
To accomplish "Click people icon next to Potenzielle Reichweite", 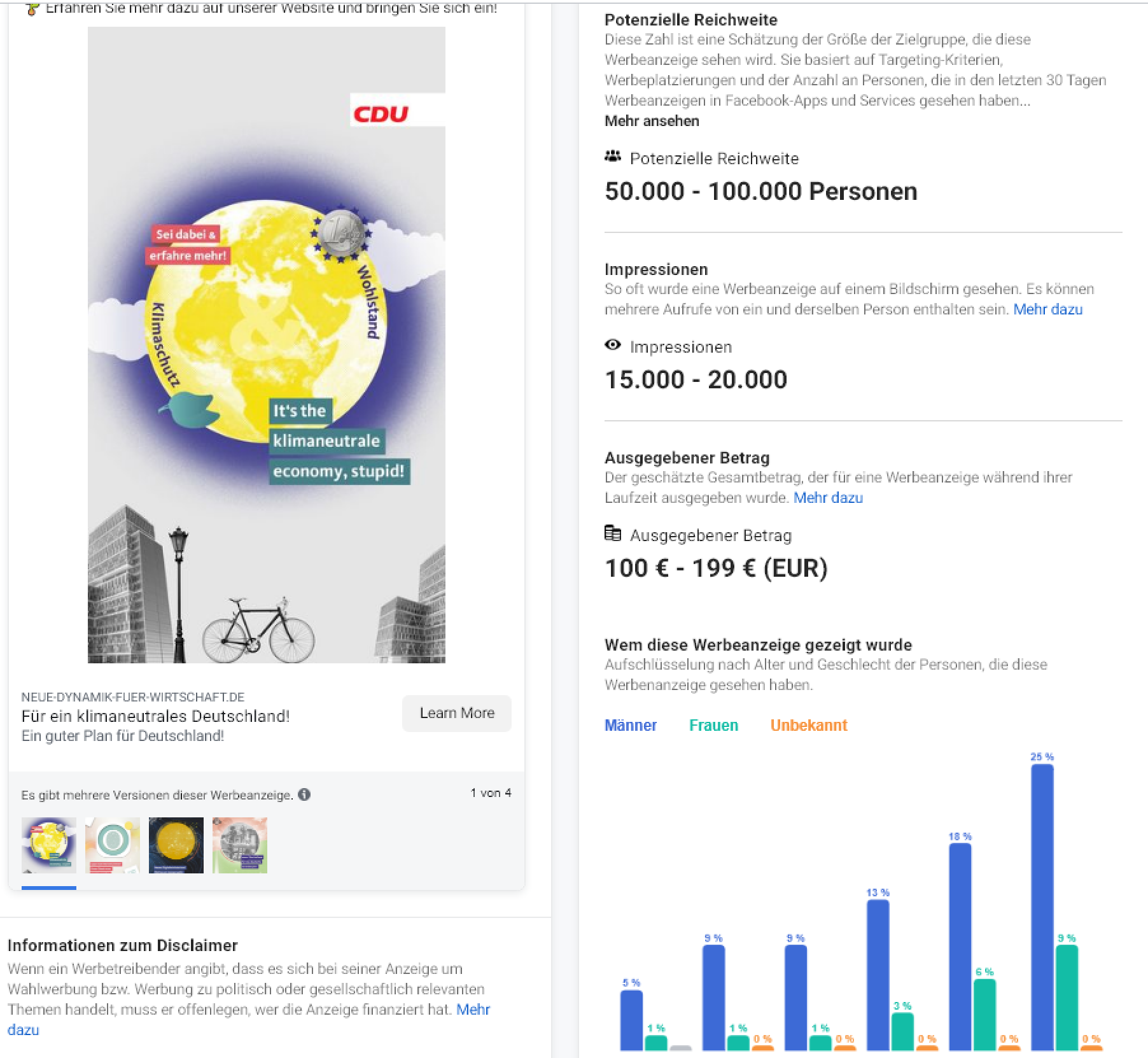I will click(x=612, y=157).
